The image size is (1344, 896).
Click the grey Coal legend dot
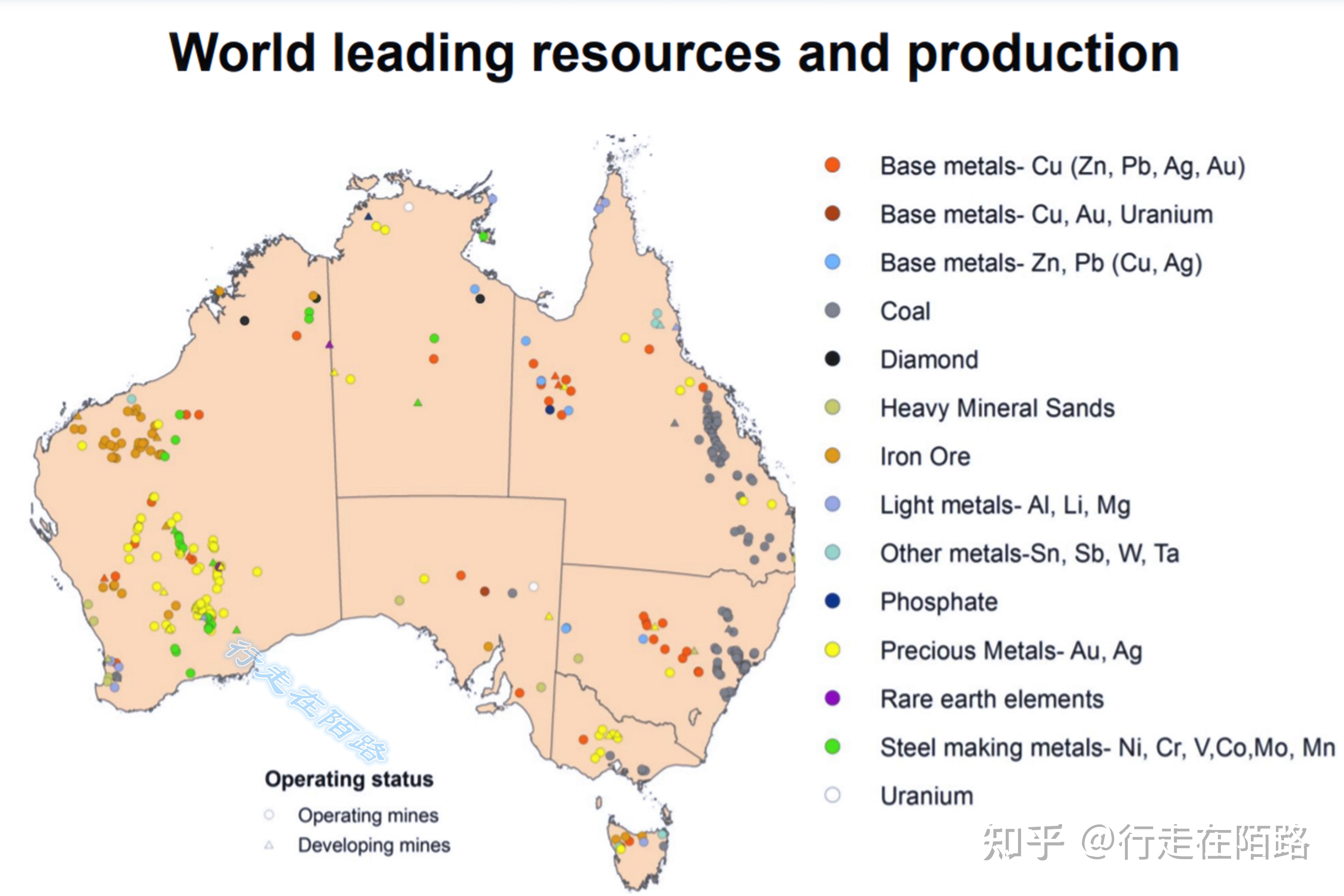tap(833, 310)
